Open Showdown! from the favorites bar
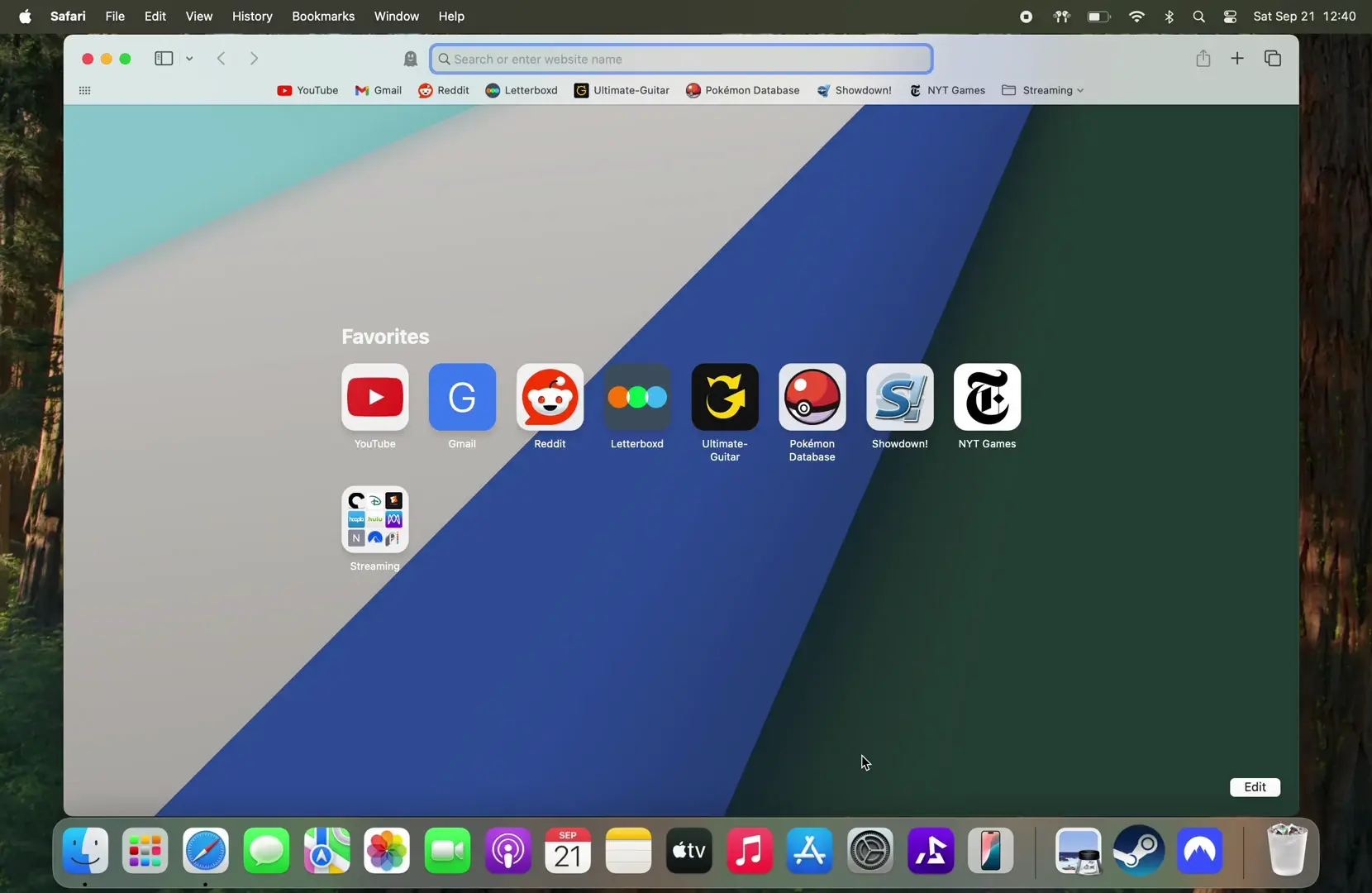This screenshot has height=893, width=1372. point(855,91)
